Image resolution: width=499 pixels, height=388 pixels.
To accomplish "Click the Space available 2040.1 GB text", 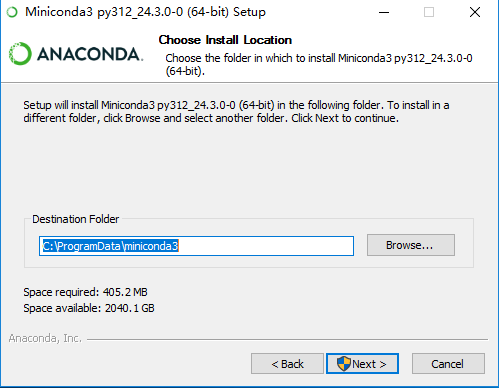I will [89, 308].
